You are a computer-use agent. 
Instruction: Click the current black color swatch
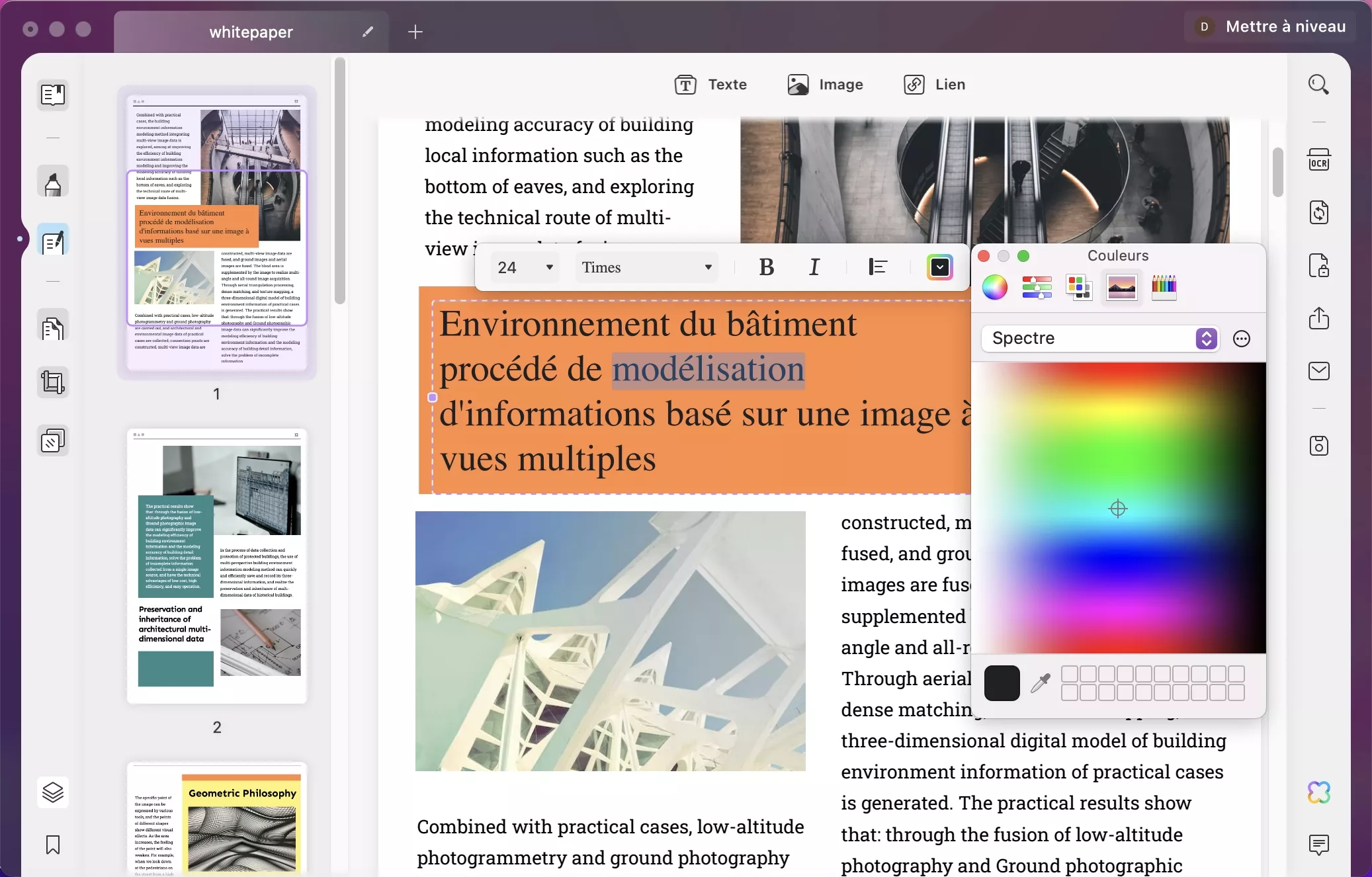coord(1002,683)
